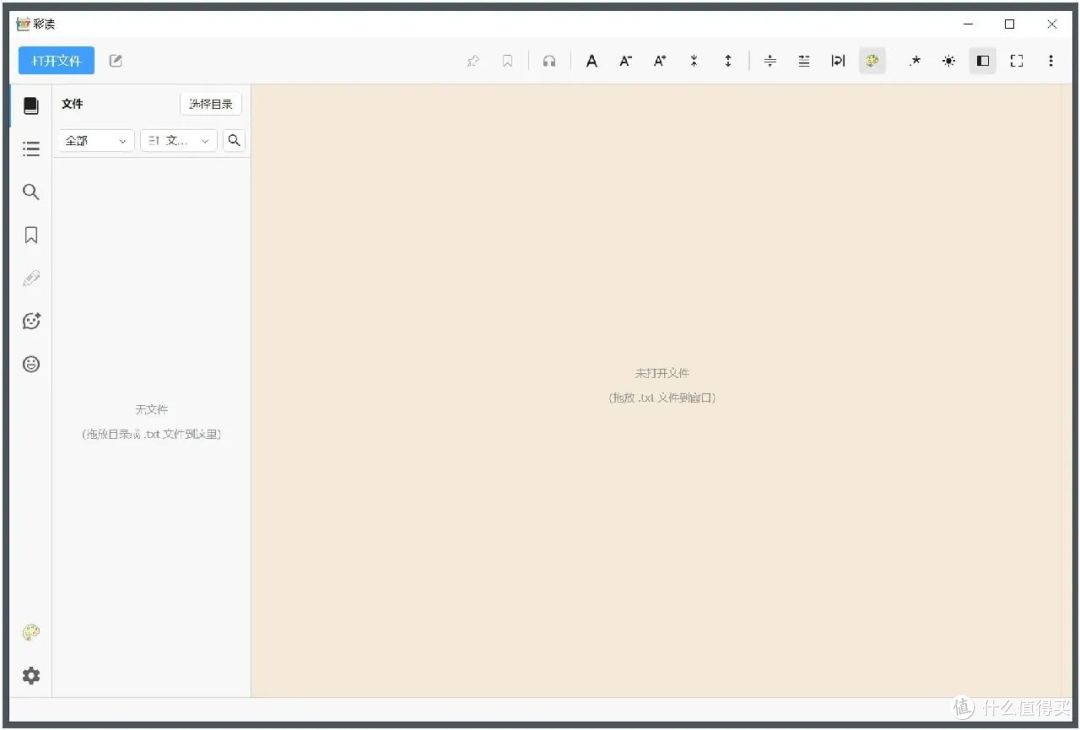Click the regex .* icon in the toolbar

click(x=915, y=61)
